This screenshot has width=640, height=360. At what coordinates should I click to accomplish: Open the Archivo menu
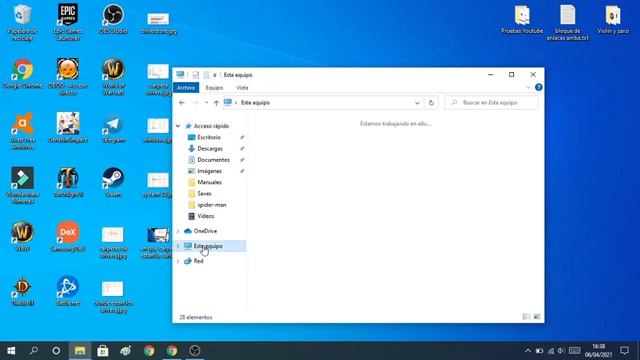tap(186, 88)
